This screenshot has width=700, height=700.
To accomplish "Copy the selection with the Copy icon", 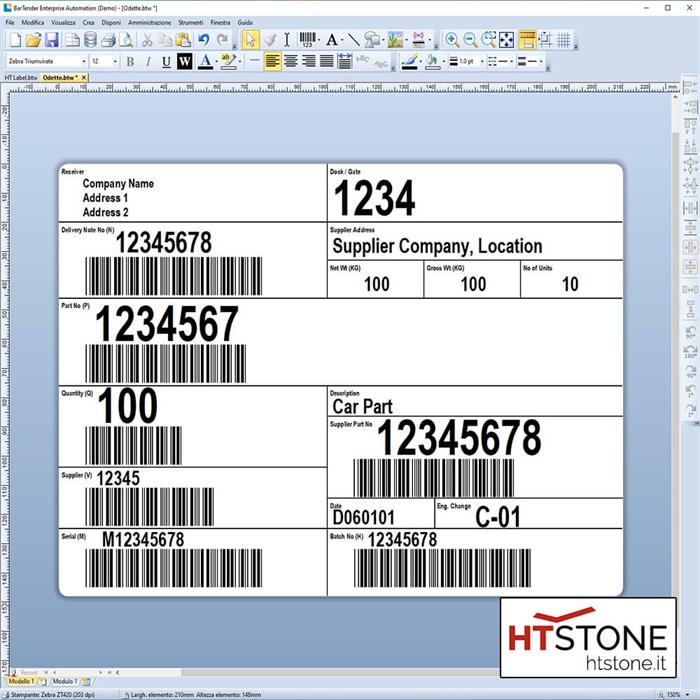I will click(165, 40).
